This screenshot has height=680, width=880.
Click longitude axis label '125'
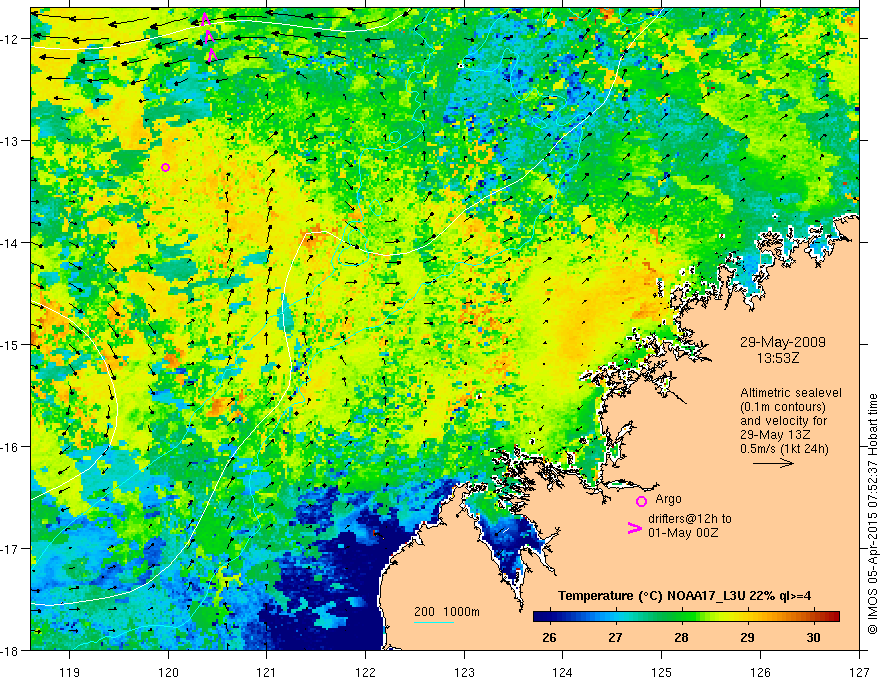(662, 672)
